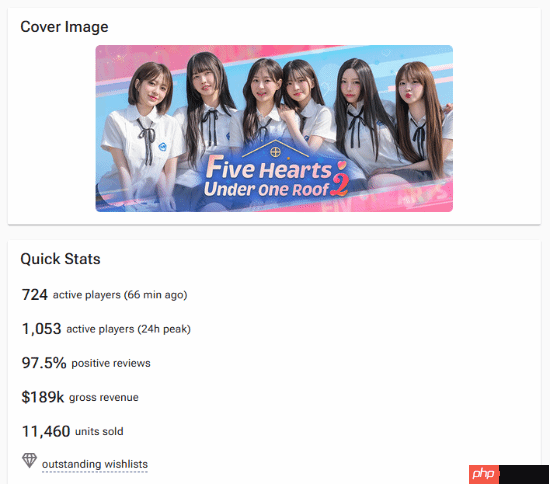The height and width of the screenshot is (484, 550).
Task: Click the 'gross revenue' label
Action: point(104,397)
